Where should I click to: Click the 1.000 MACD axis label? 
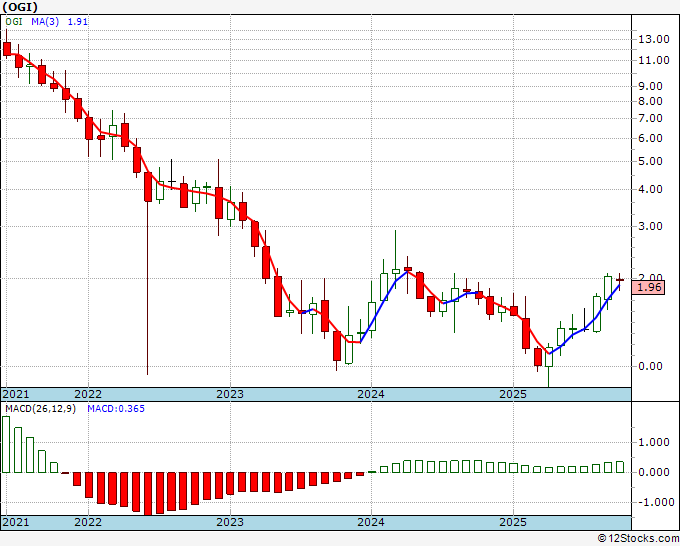pos(654,442)
